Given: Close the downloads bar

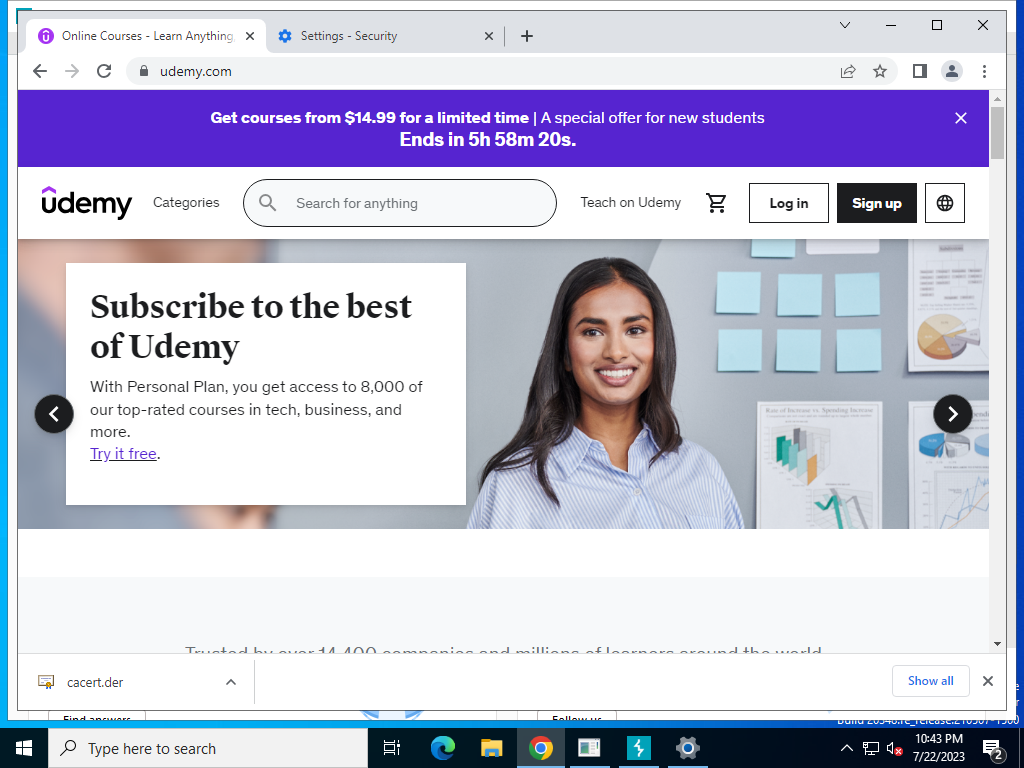Looking at the screenshot, I should pos(987,681).
